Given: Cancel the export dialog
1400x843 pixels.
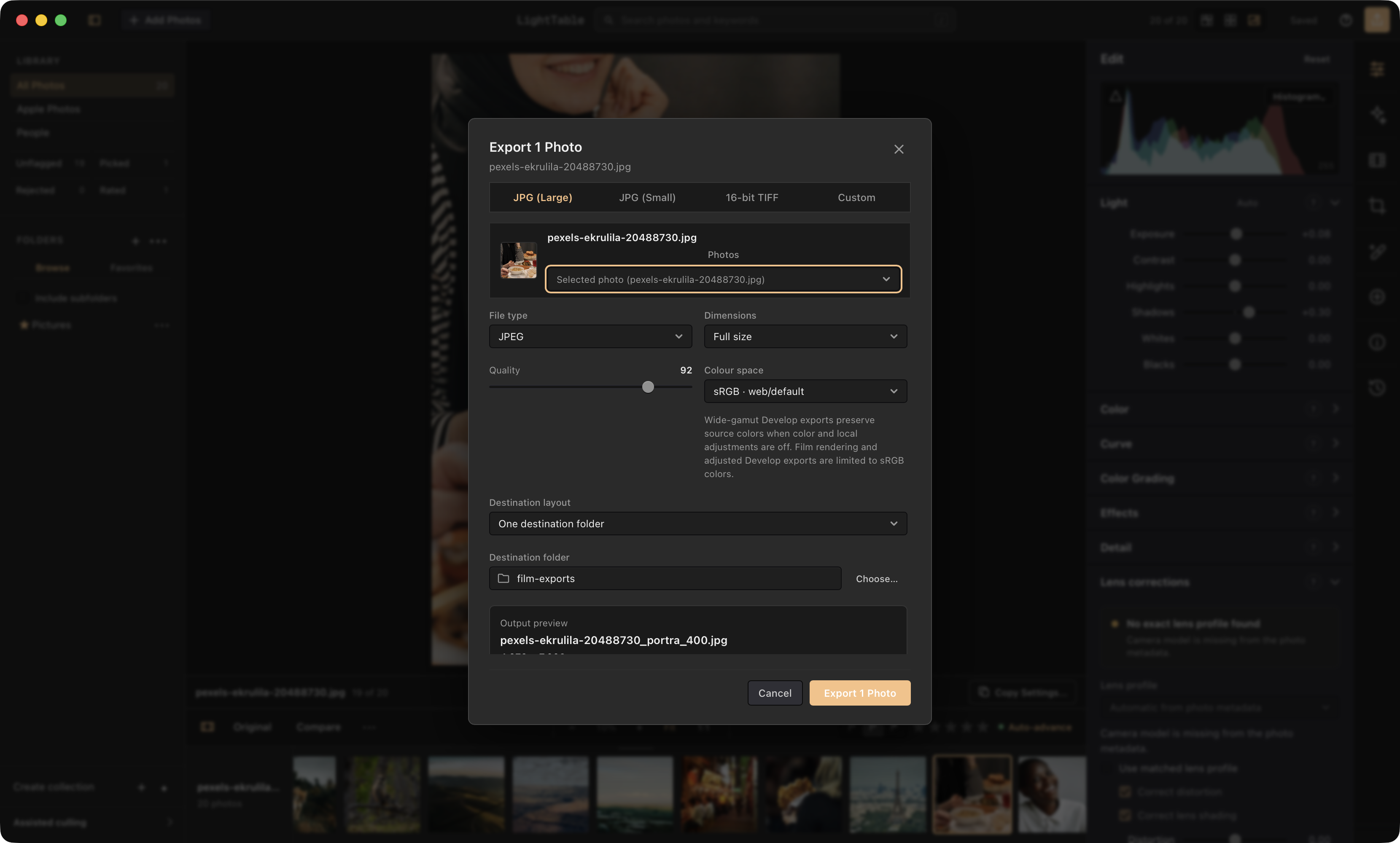Looking at the screenshot, I should [775, 693].
